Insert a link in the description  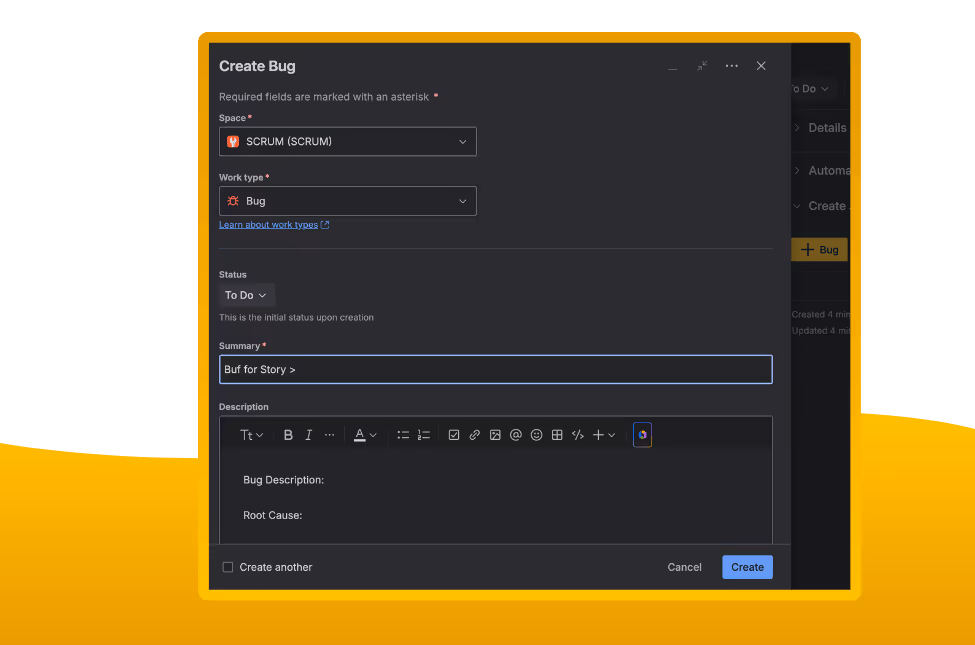[474, 435]
